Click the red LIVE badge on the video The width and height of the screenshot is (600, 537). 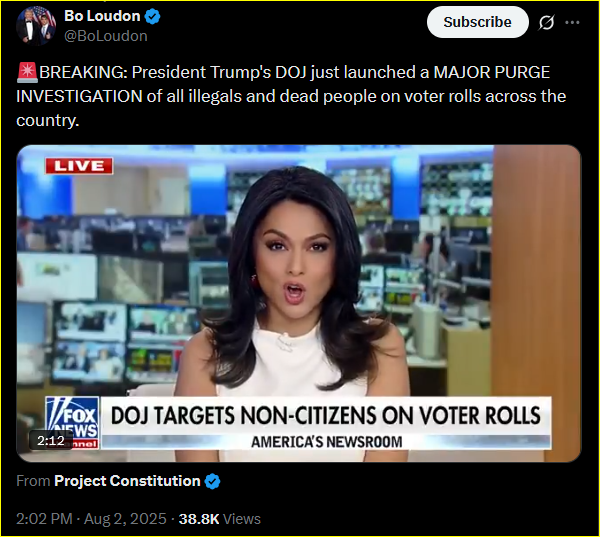[x=79, y=166]
